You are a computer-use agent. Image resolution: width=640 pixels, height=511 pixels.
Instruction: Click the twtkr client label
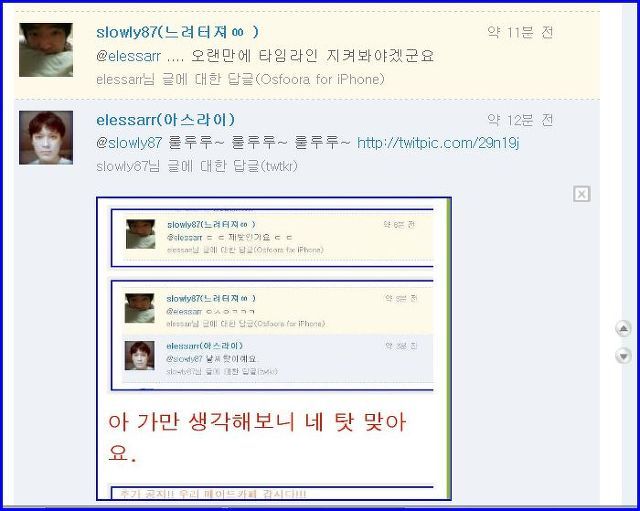[280, 166]
